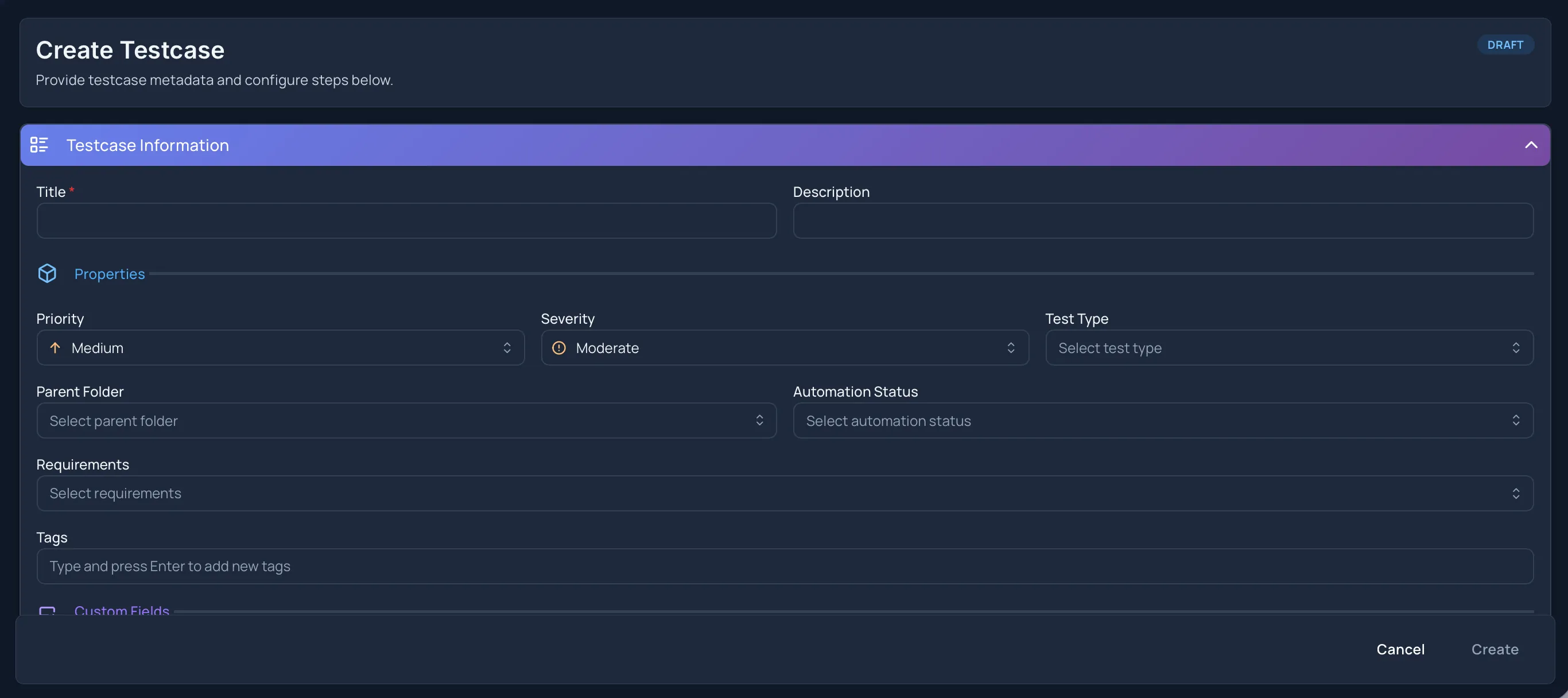Viewport: 1568px width, 698px height.
Task: Click the Testcase Information header title
Action: (148, 145)
